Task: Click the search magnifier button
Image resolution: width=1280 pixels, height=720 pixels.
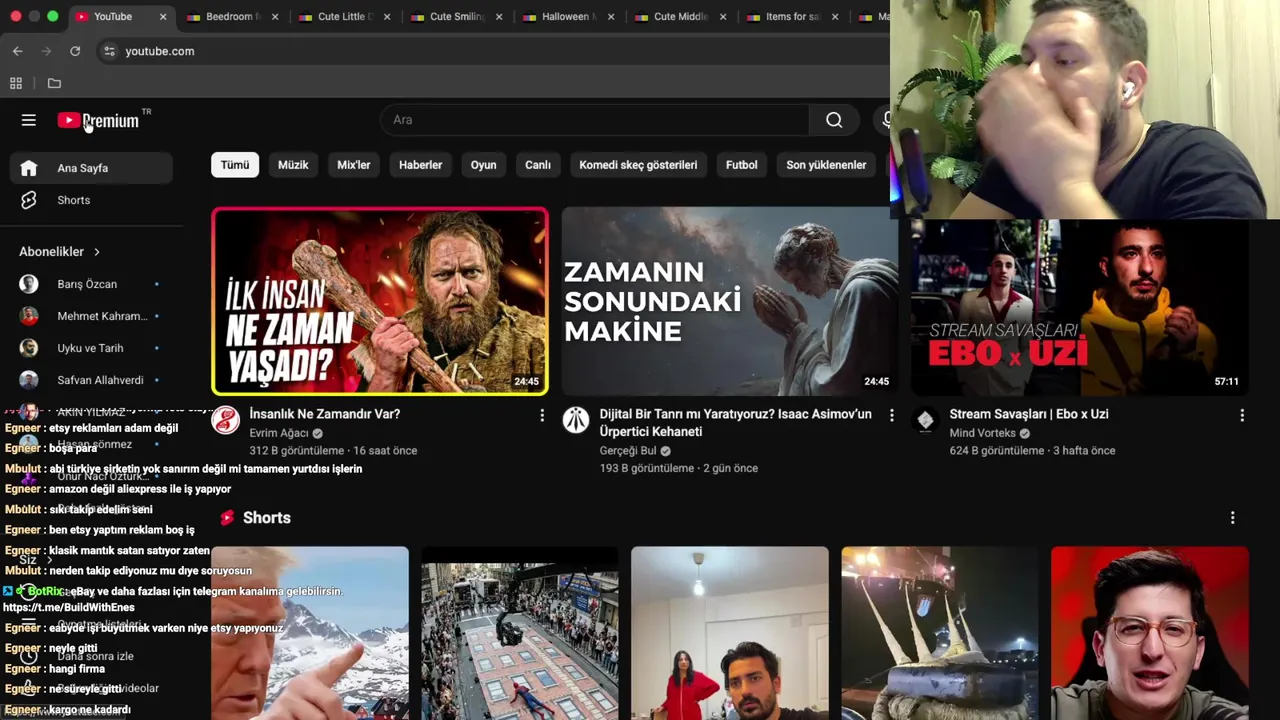Action: point(834,120)
